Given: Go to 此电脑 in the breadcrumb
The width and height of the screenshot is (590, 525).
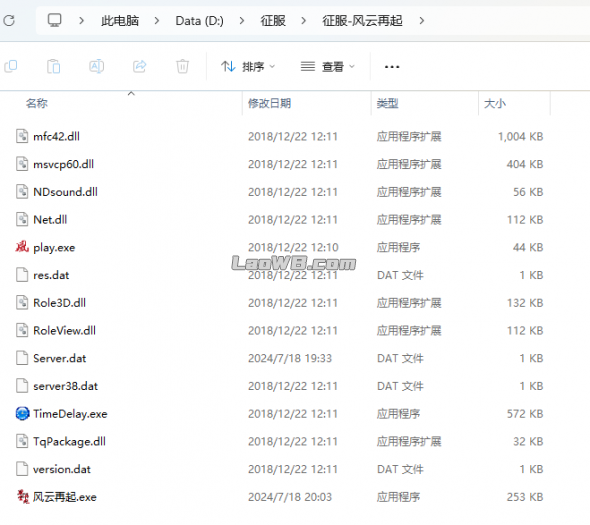Looking at the screenshot, I should 120,21.
